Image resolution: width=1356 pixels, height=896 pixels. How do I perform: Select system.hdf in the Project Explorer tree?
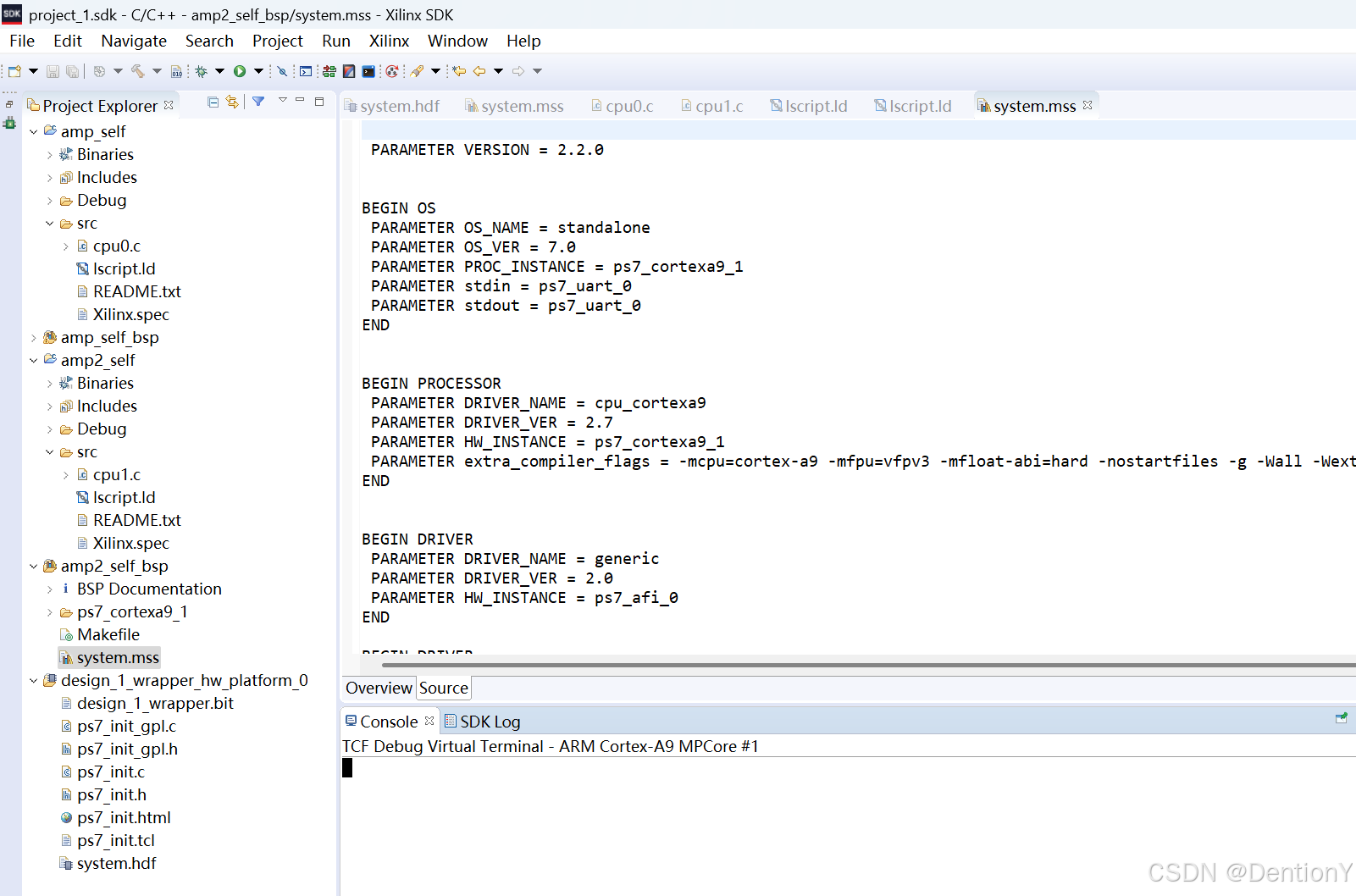click(116, 863)
